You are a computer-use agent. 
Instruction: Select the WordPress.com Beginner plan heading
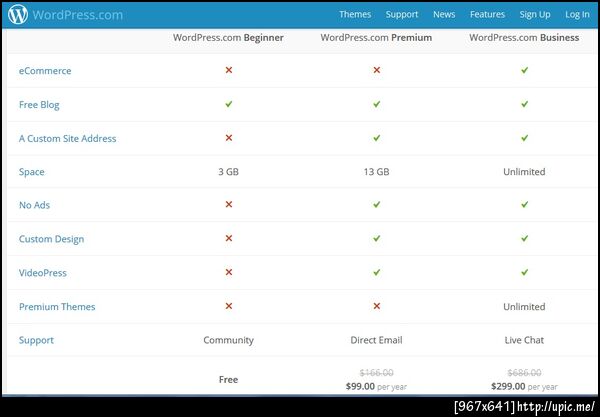pos(228,37)
